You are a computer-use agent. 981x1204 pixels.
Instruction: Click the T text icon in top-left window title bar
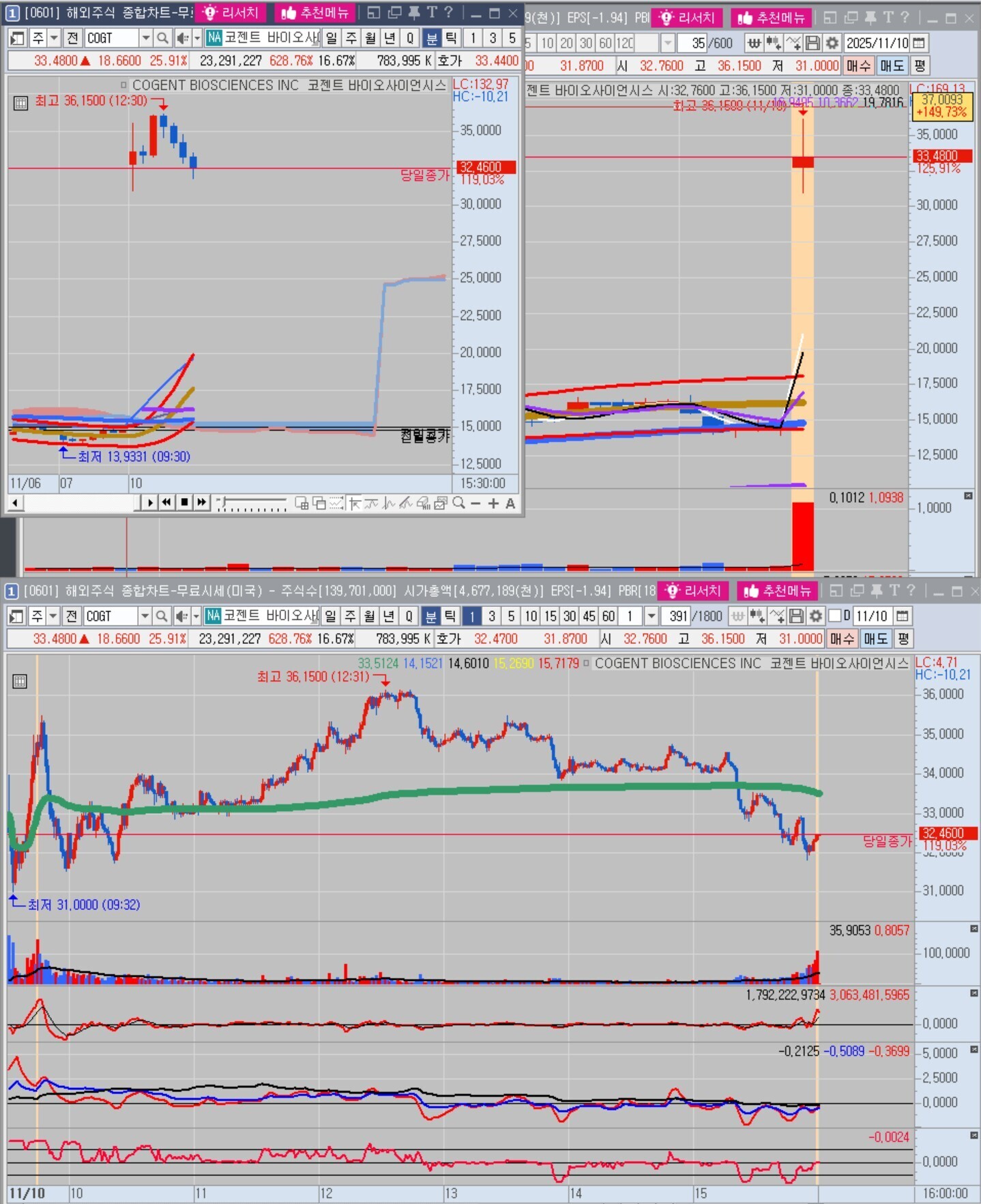[x=432, y=12]
